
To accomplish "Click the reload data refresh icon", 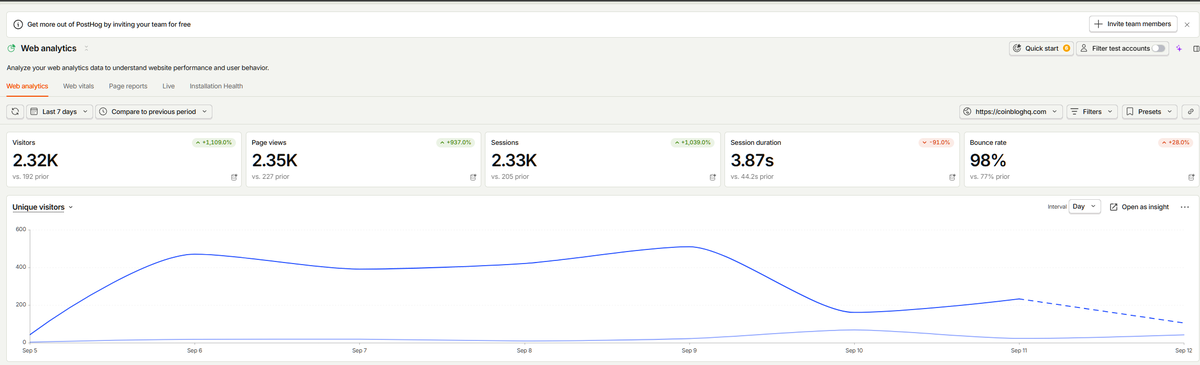I will [16, 112].
